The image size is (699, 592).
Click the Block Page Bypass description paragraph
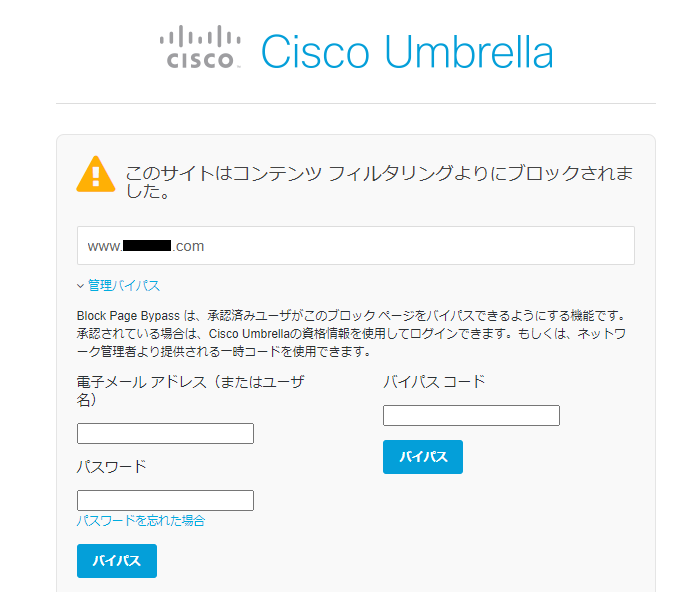352,333
